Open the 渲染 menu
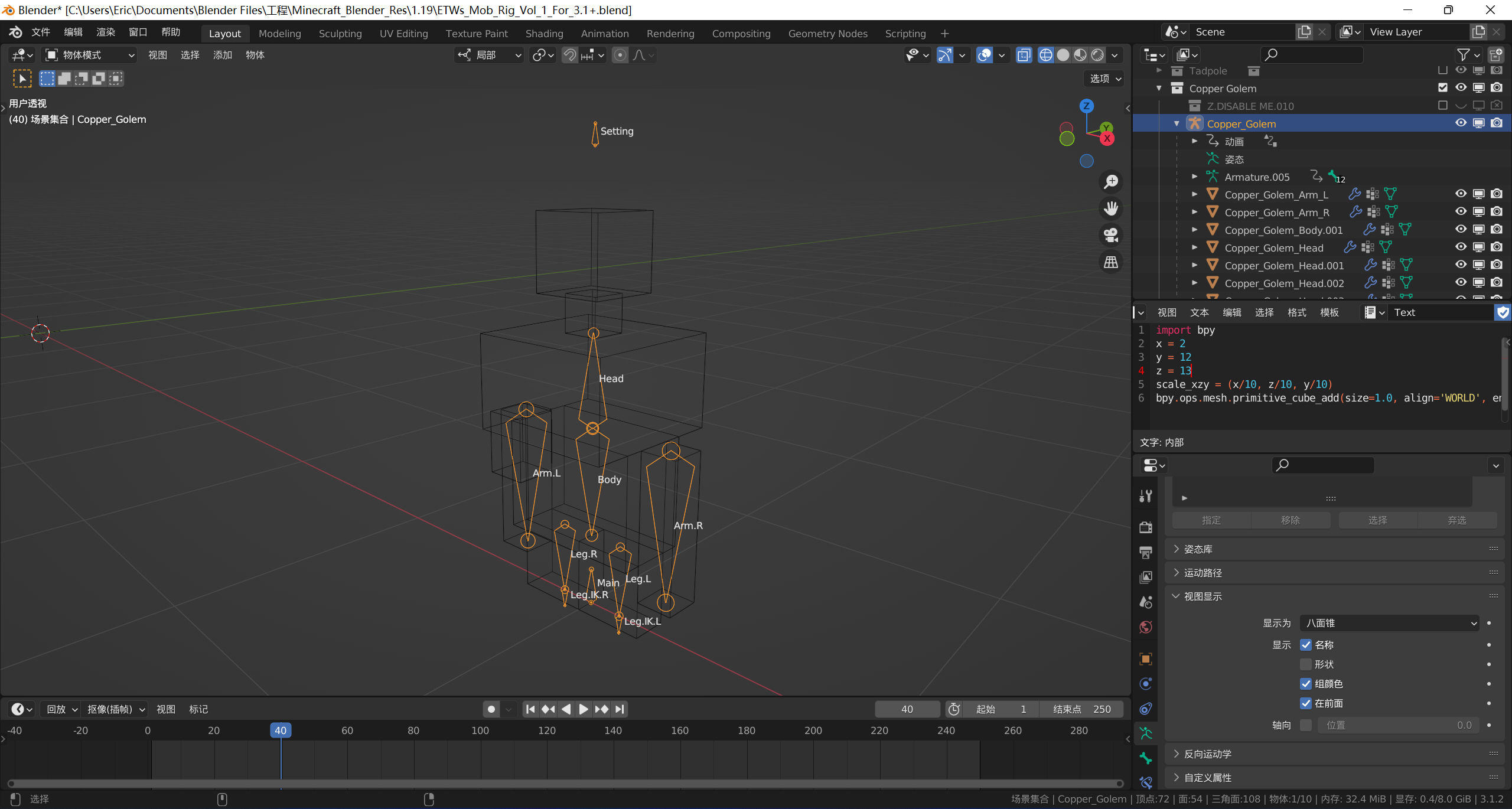Image resolution: width=1512 pixels, height=809 pixels. [x=106, y=32]
